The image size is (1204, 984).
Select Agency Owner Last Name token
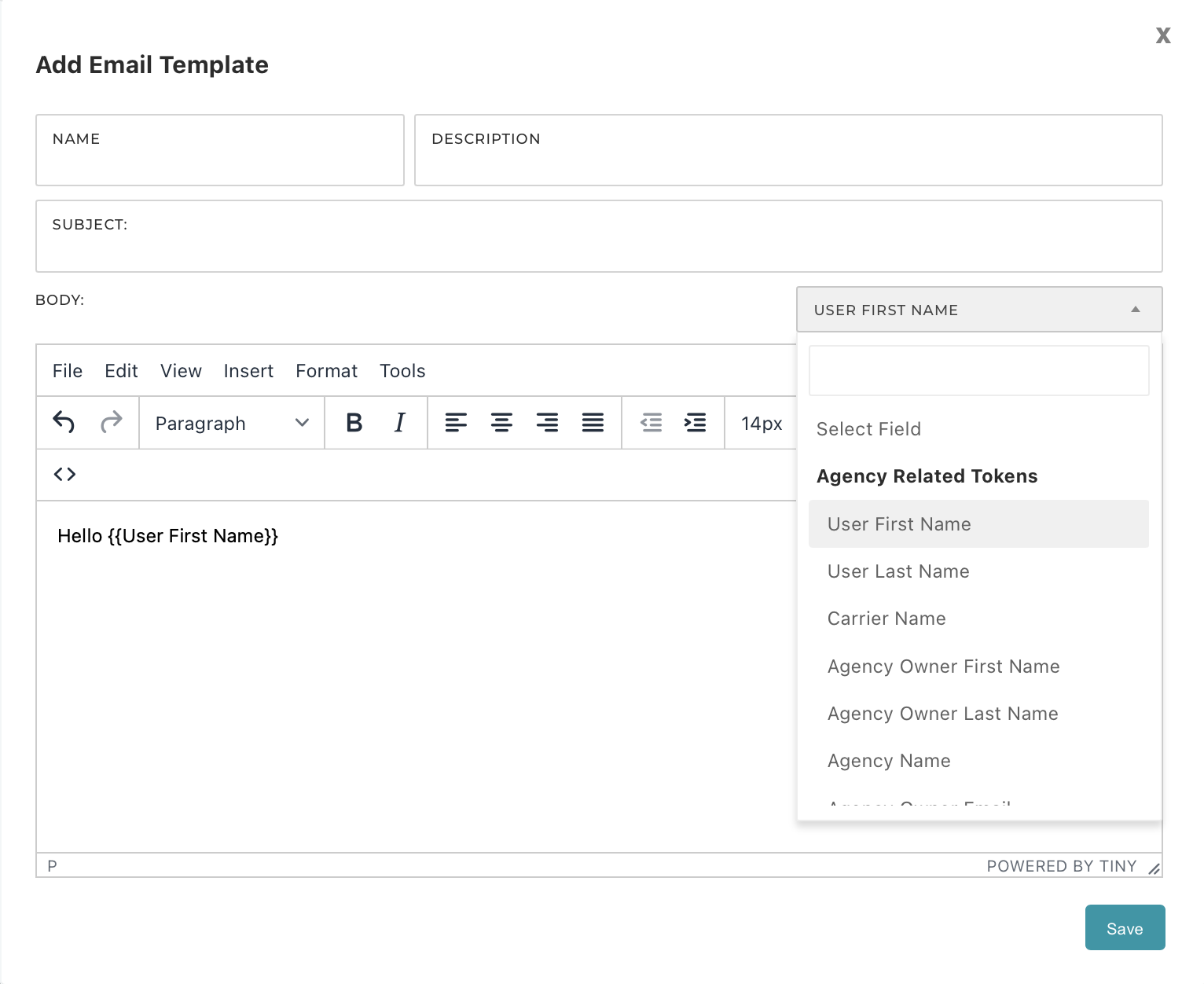tap(979, 714)
